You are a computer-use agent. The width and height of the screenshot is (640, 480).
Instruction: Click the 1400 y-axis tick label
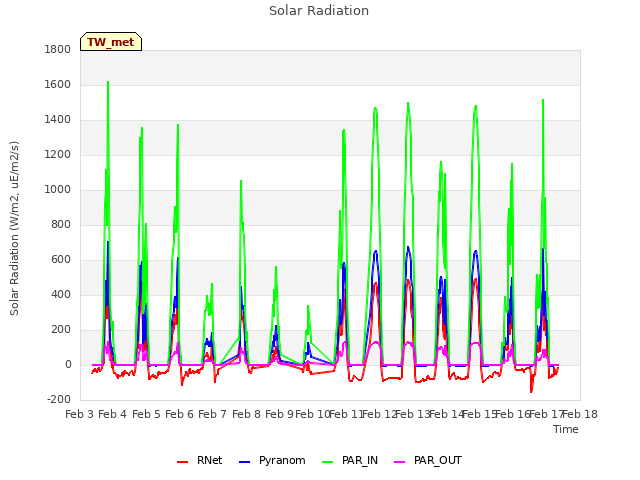[58, 120]
